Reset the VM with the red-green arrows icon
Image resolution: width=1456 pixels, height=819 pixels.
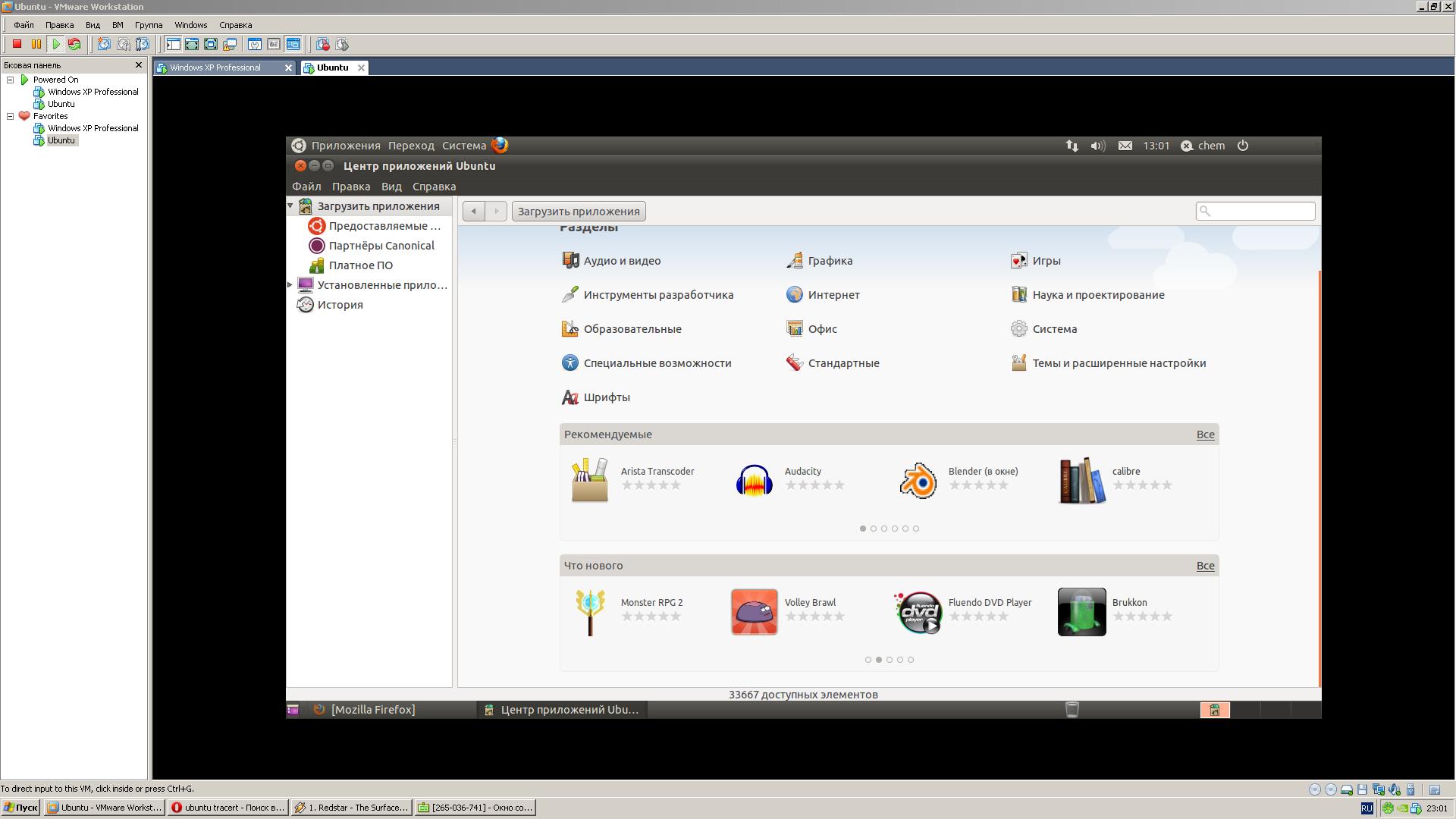tap(74, 44)
